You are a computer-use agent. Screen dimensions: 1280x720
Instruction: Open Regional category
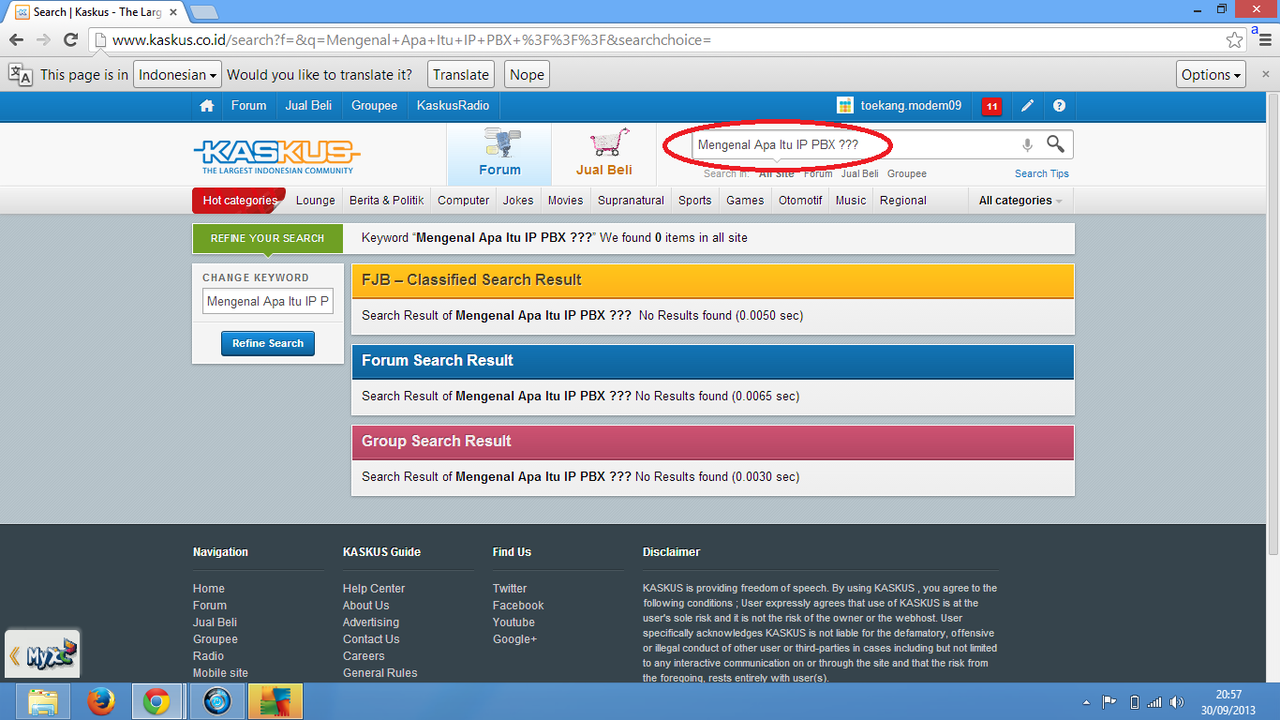click(x=903, y=200)
